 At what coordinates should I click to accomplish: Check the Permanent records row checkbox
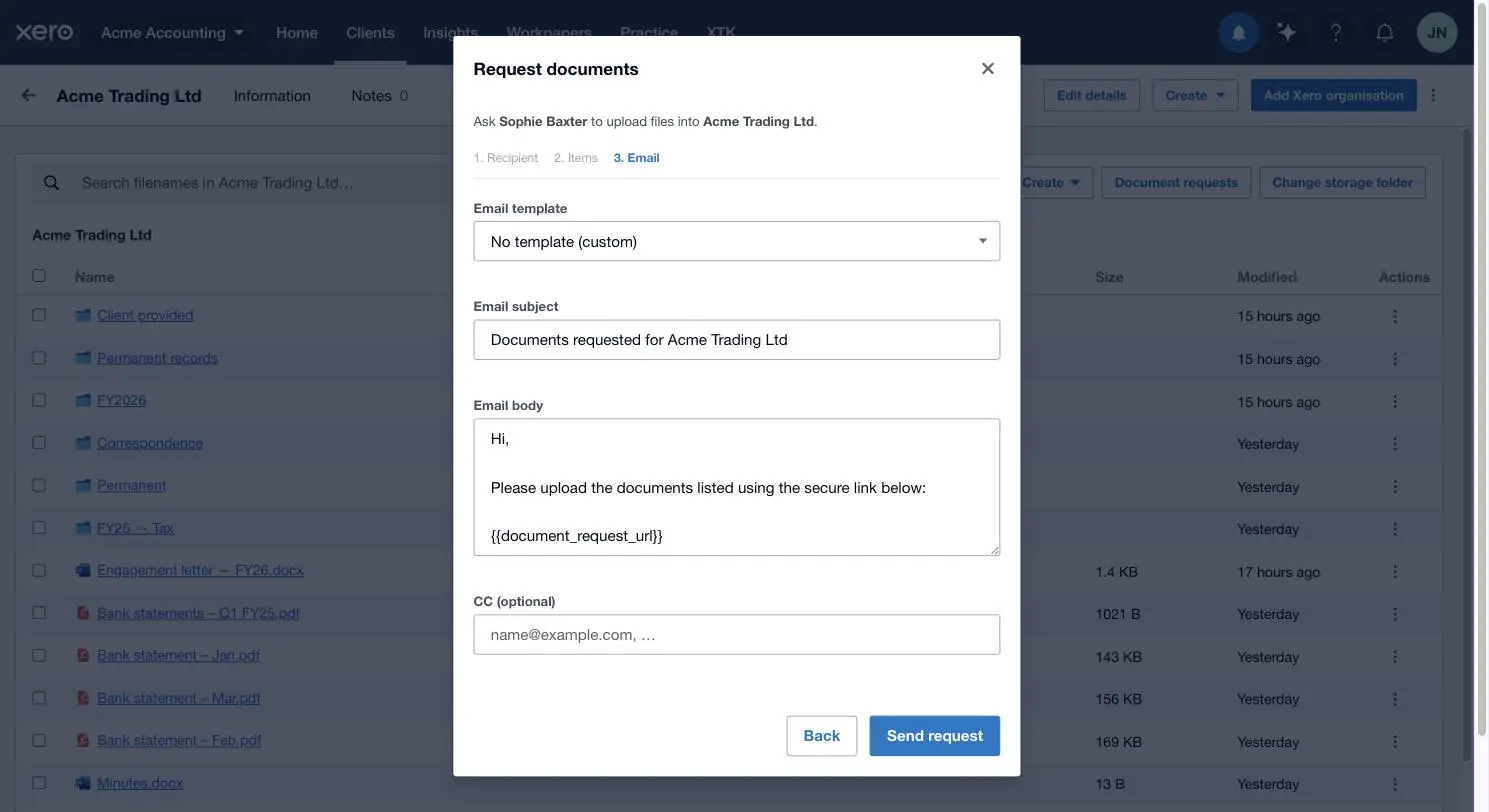[x=39, y=357]
